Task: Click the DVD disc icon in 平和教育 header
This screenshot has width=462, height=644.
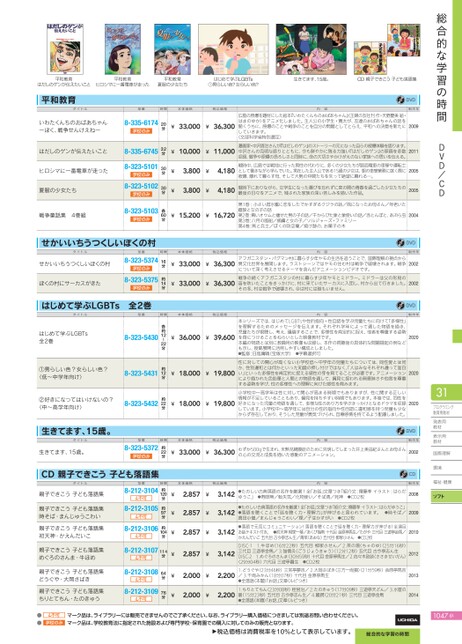Action: (406, 100)
